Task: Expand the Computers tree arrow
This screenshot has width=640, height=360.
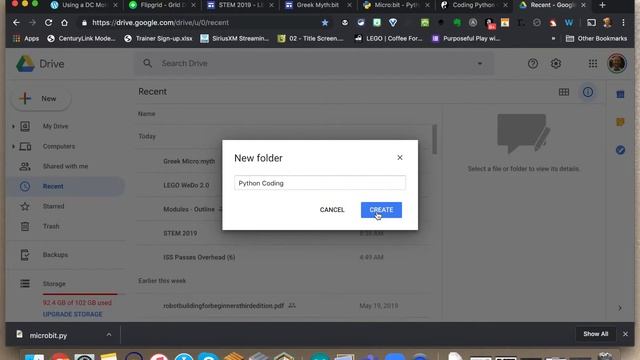Action: point(13,146)
